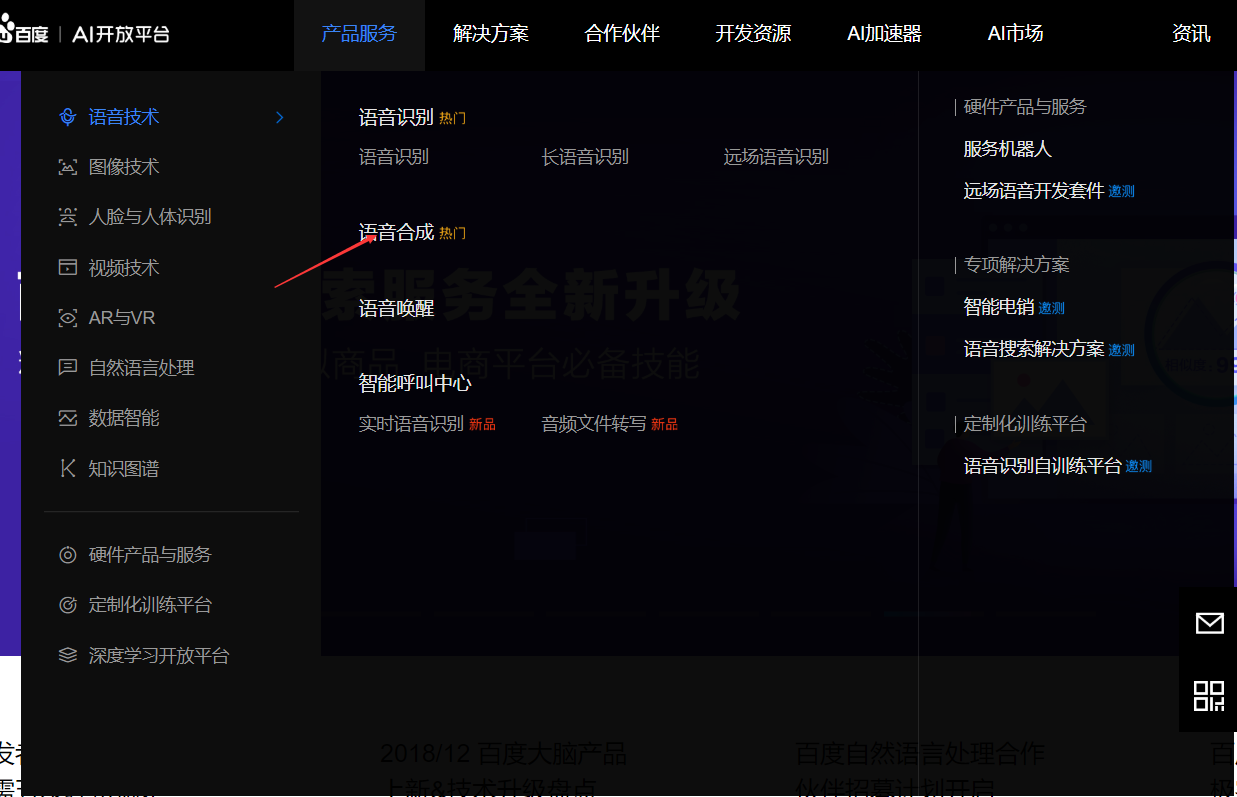The width and height of the screenshot is (1237, 797).
Task: Click the chat icon beside 自然语言处理
Action: point(68,368)
